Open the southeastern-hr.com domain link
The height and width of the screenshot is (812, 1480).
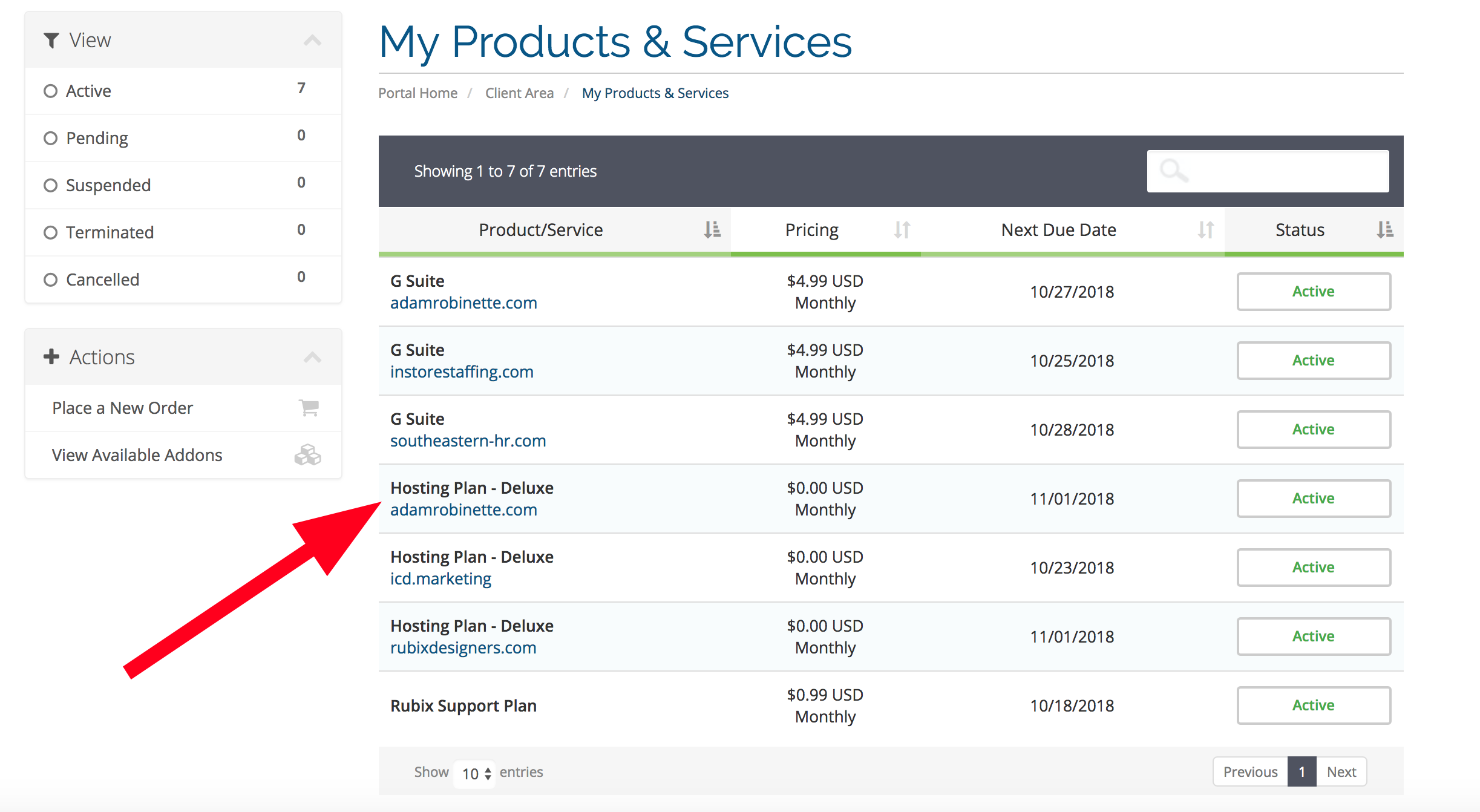(468, 441)
